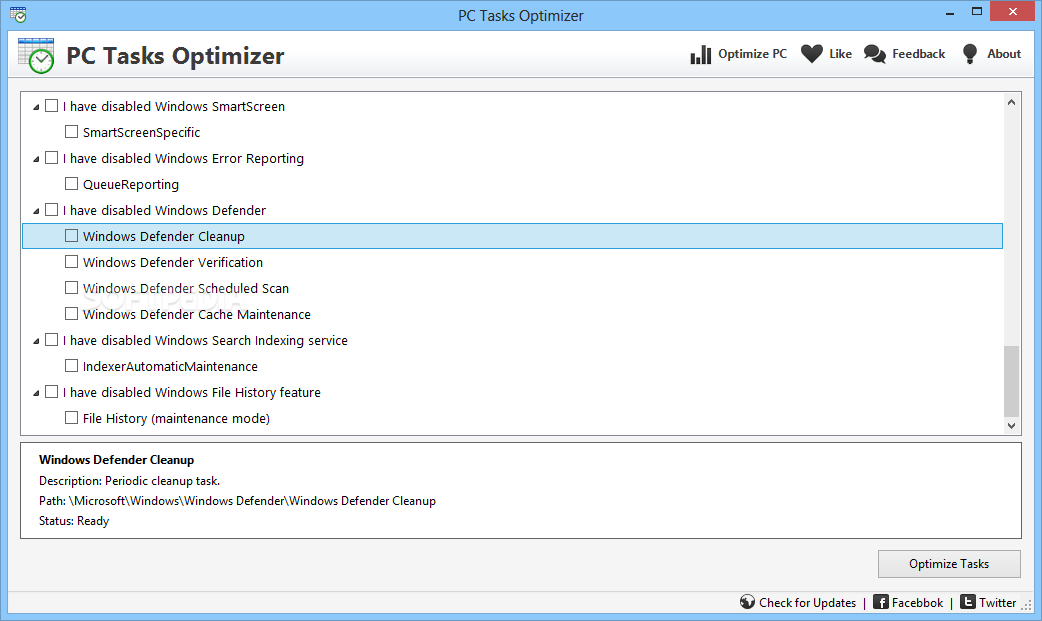Viewport: 1042px width, 621px height.
Task: Tick the IndexerAutomaticMaintenance checkbox
Action: [72, 365]
